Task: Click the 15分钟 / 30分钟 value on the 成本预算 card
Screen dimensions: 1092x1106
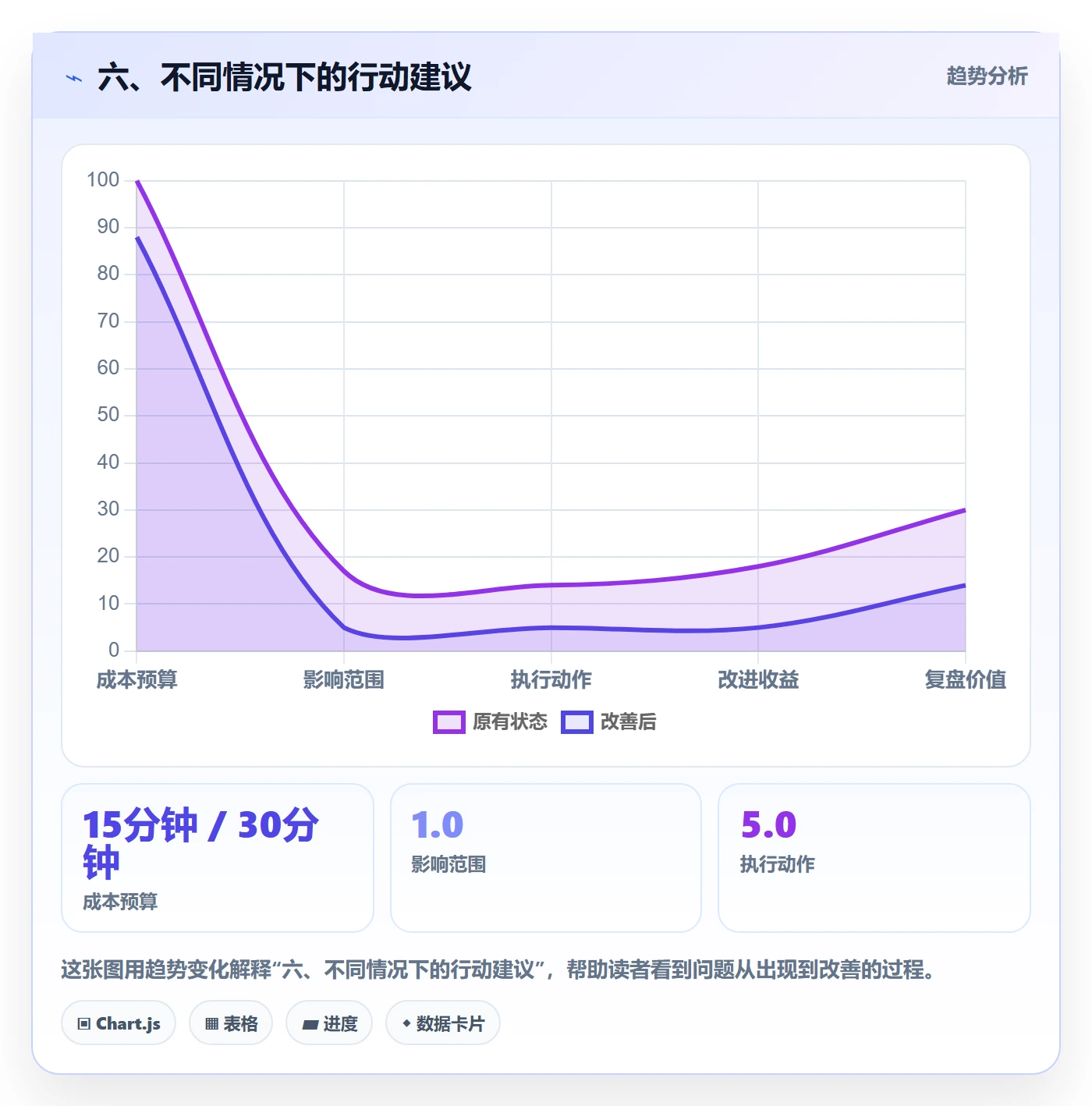Action: point(200,843)
